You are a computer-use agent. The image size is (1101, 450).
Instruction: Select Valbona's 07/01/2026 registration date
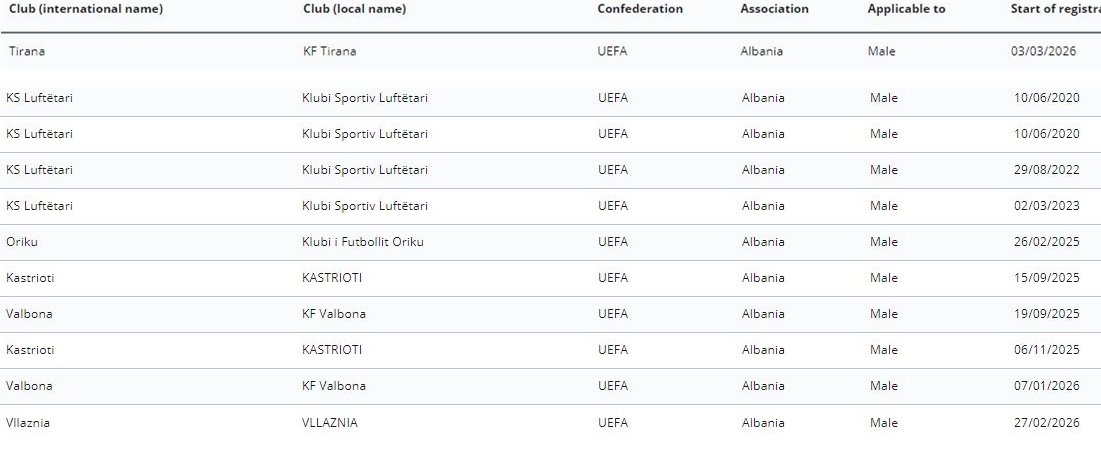[x=1046, y=386]
